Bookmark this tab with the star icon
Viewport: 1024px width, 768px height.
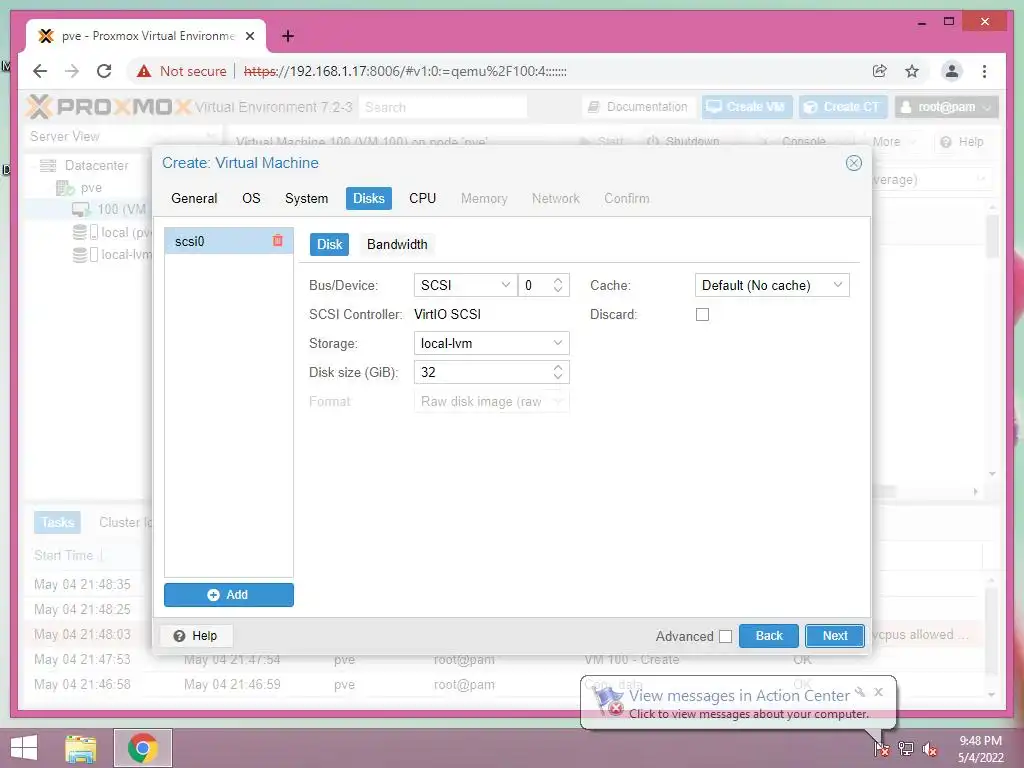tap(912, 71)
